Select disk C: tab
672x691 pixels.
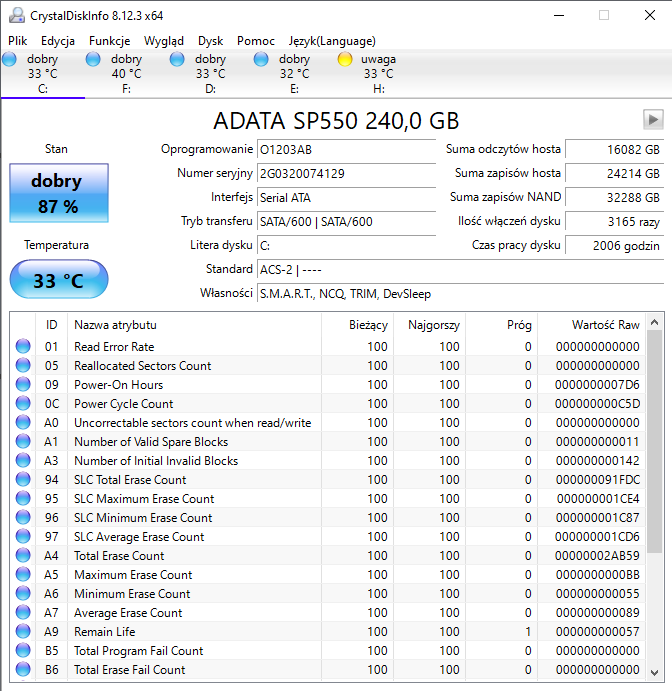[43, 74]
